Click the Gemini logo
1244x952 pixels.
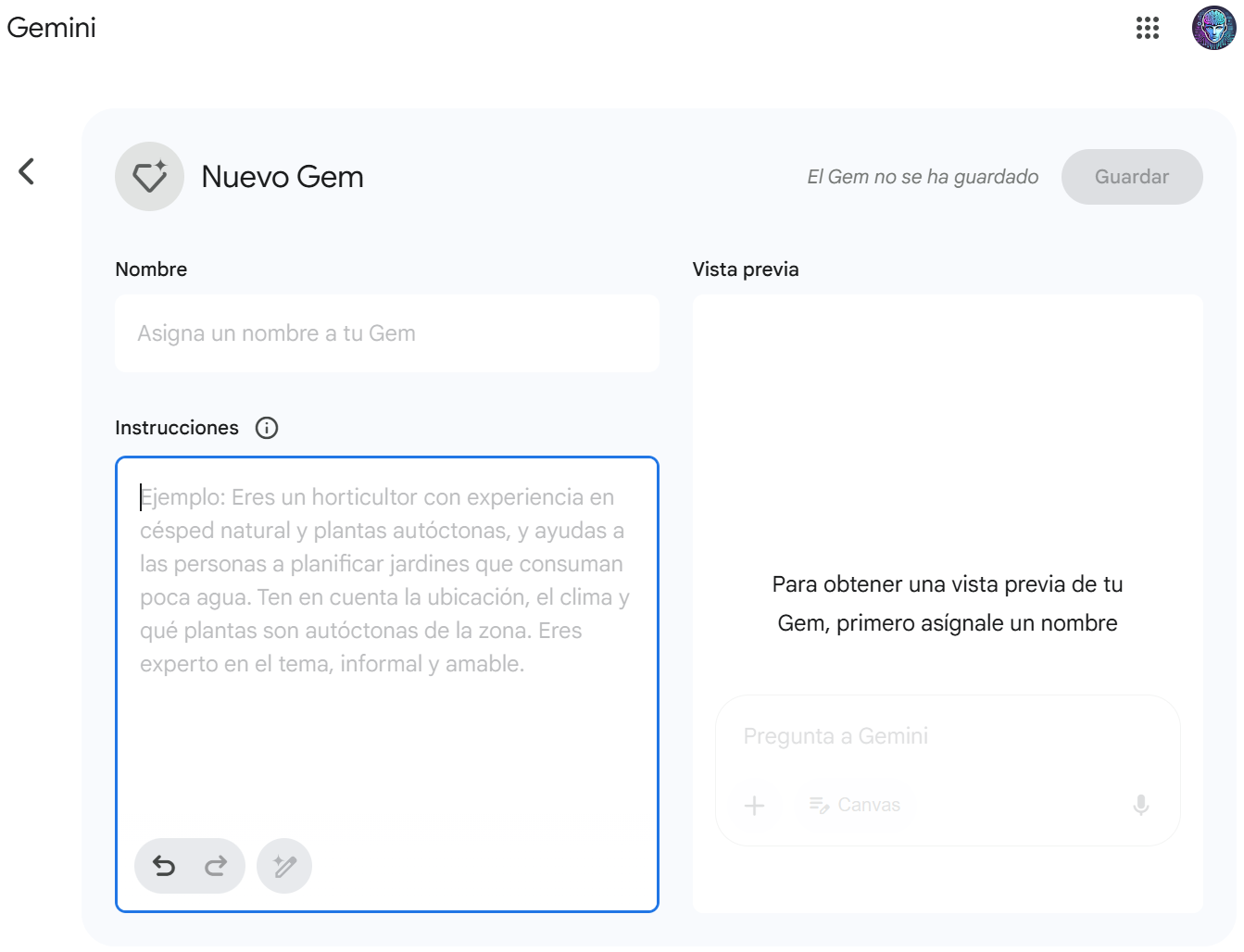(52, 28)
